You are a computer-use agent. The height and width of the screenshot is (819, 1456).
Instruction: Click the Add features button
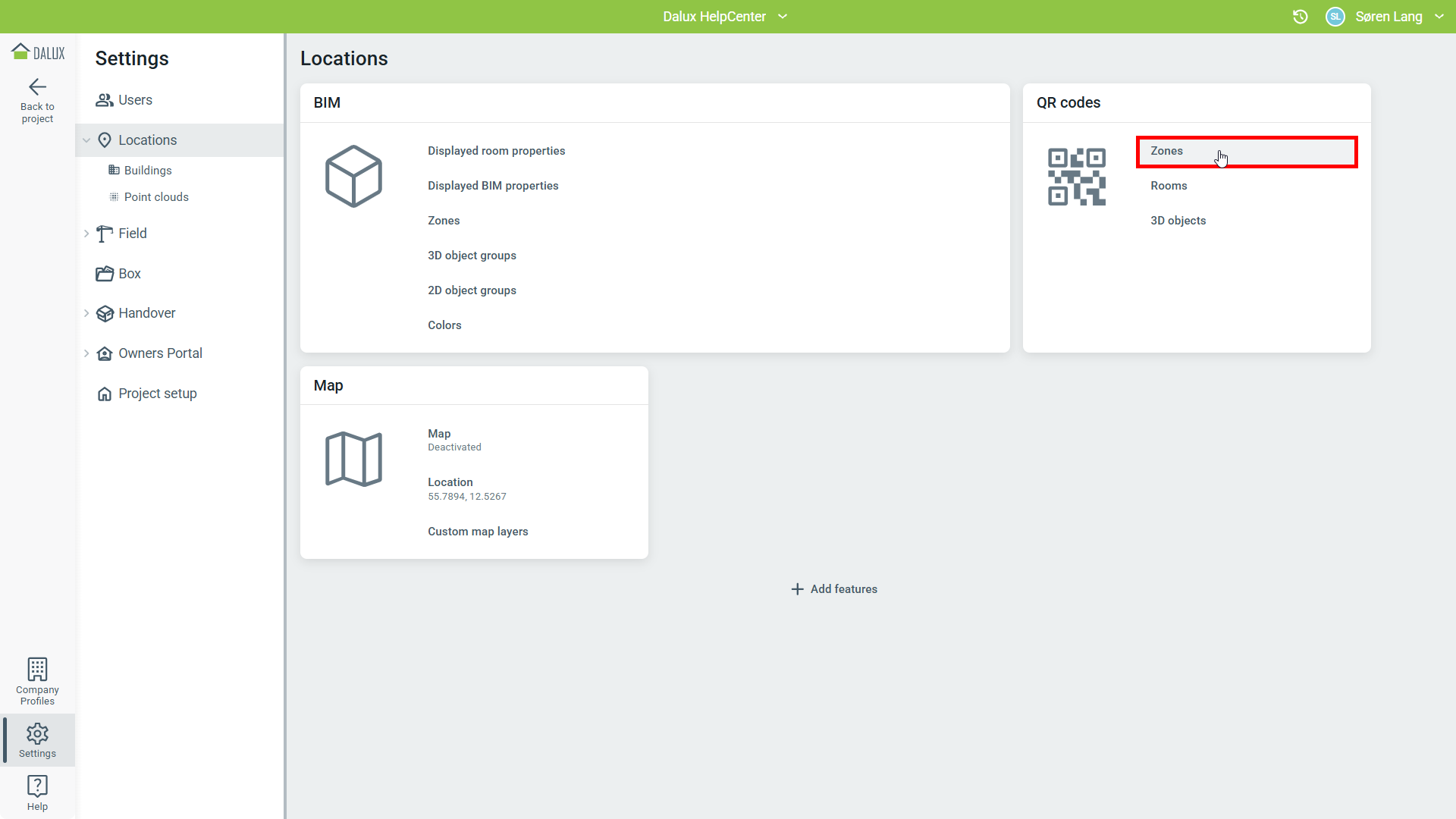click(834, 589)
